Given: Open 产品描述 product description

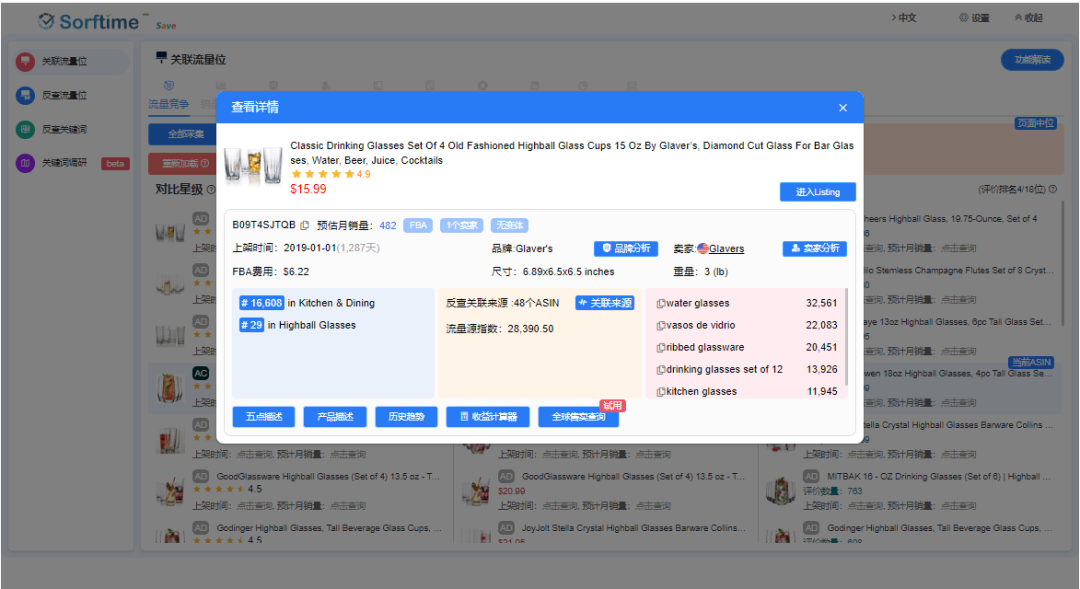Looking at the screenshot, I should point(335,417).
